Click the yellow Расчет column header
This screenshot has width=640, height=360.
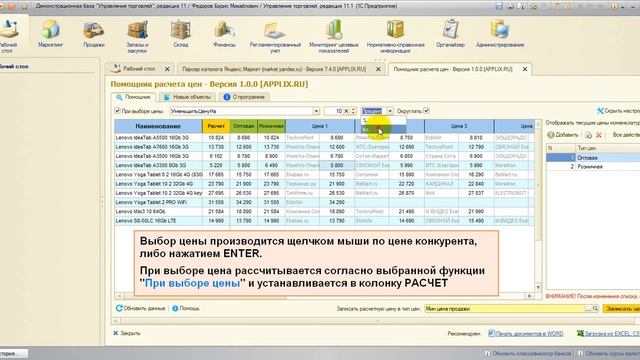pyautogui.click(x=216, y=126)
